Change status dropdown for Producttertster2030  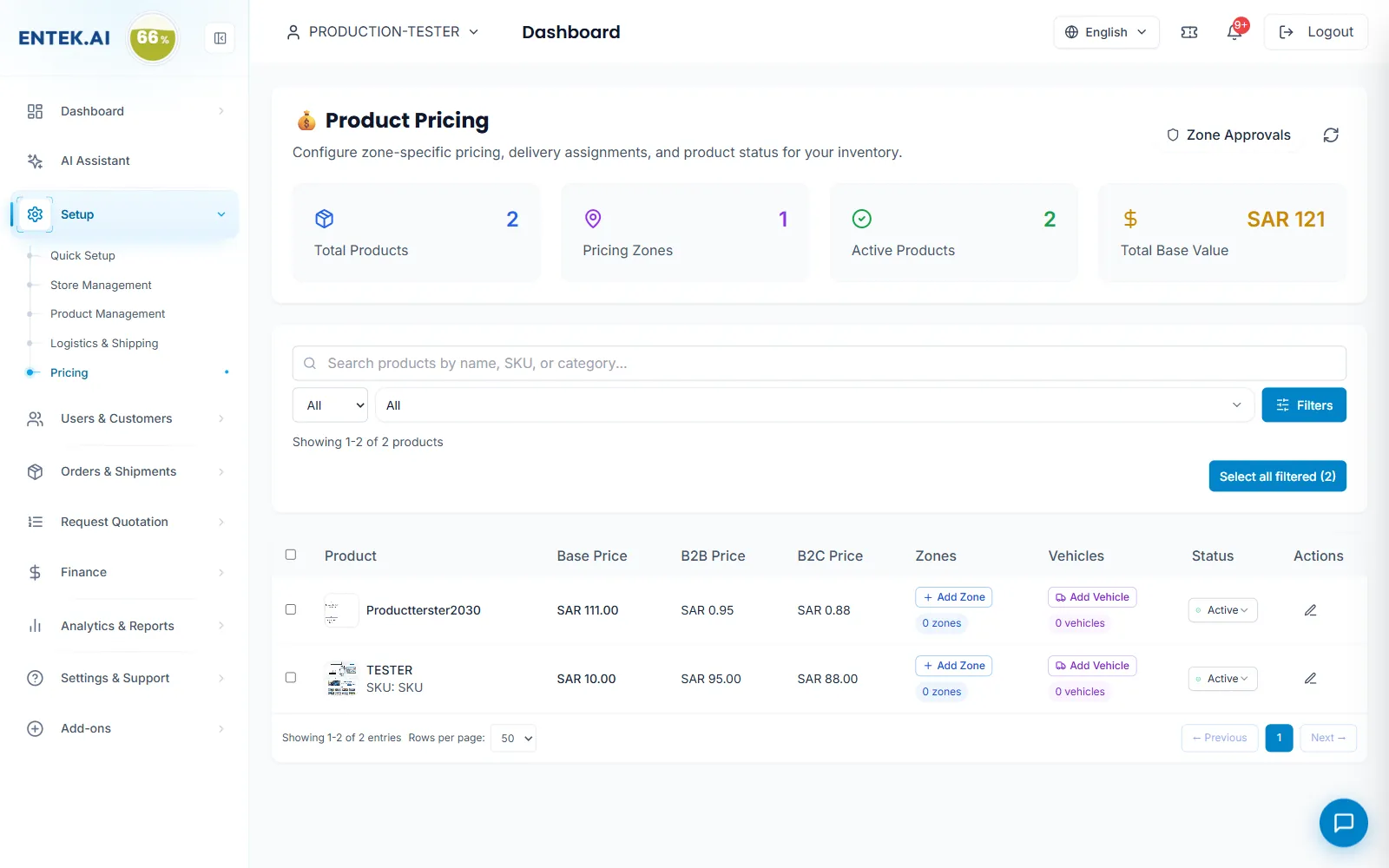click(1222, 610)
